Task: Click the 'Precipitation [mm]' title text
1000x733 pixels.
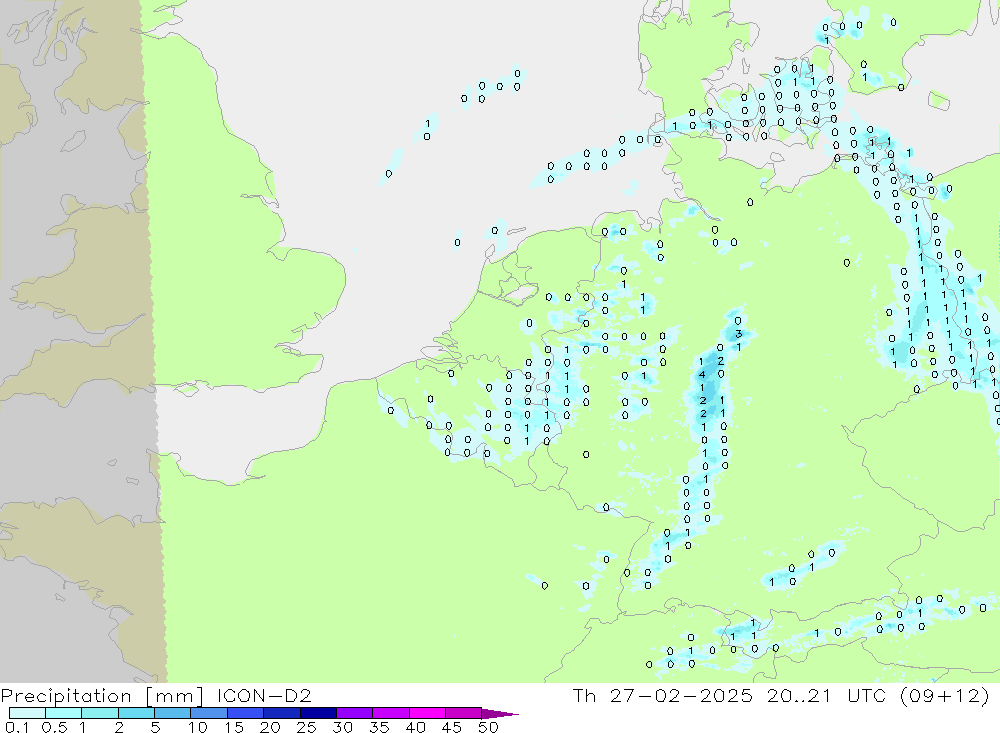Action: tap(102, 695)
